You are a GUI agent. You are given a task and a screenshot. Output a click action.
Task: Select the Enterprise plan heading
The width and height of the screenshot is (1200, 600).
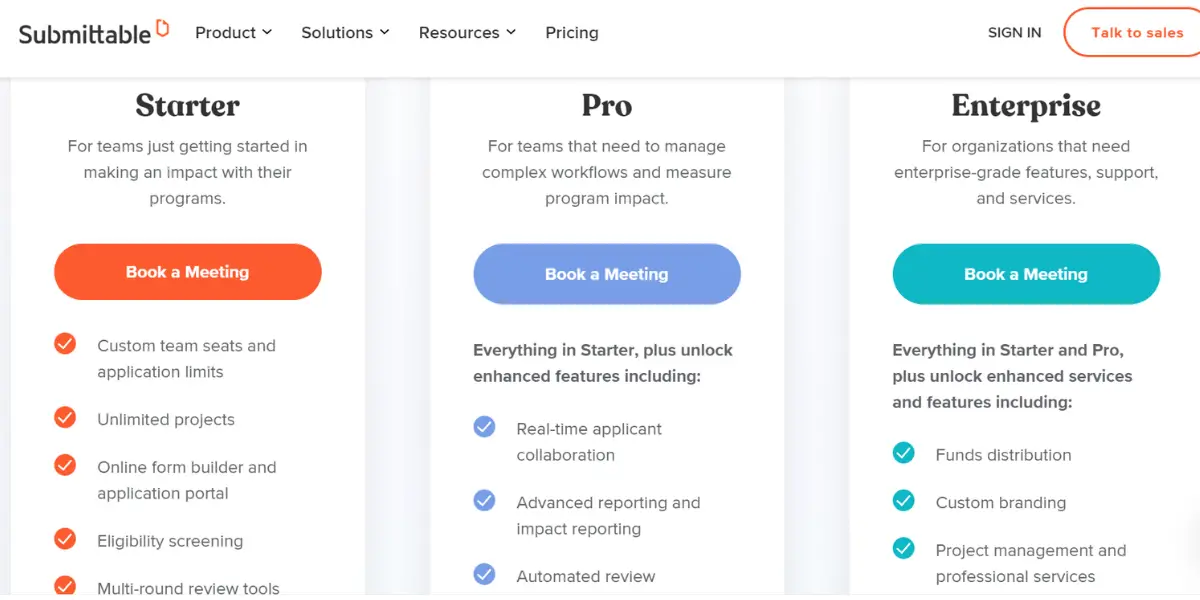coord(1026,105)
